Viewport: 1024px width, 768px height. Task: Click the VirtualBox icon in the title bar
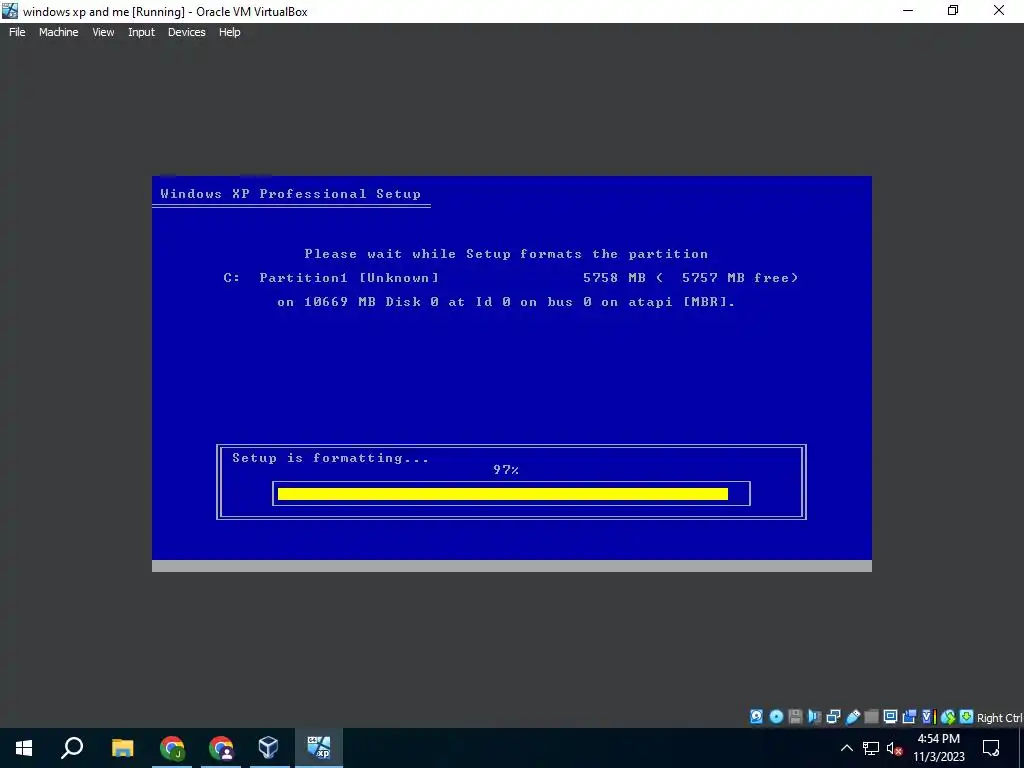10,11
